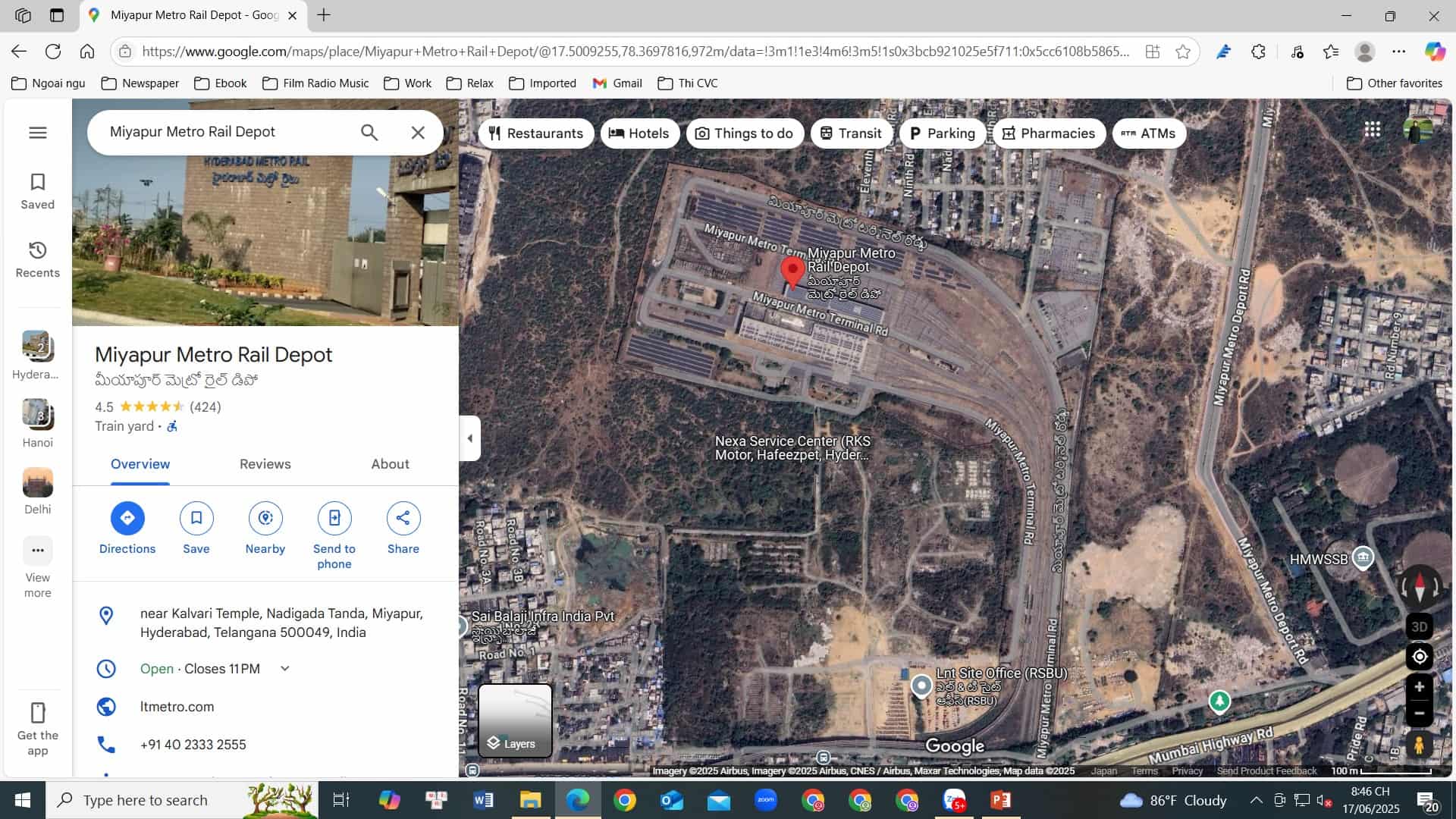Clear the Miyapur Metro Rail Depot search
The height and width of the screenshot is (819, 1456).
point(418,133)
